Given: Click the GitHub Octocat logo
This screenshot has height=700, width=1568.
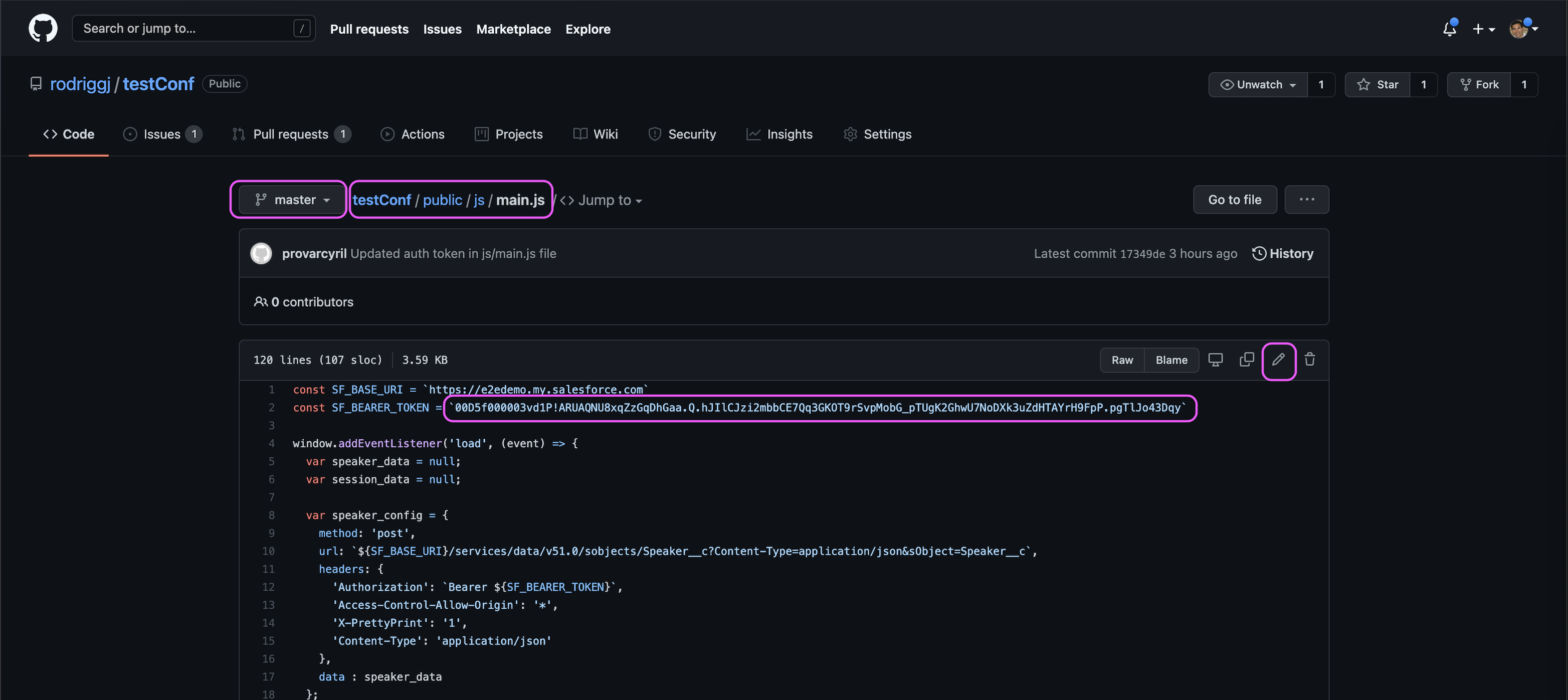Looking at the screenshot, I should [43, 29].
